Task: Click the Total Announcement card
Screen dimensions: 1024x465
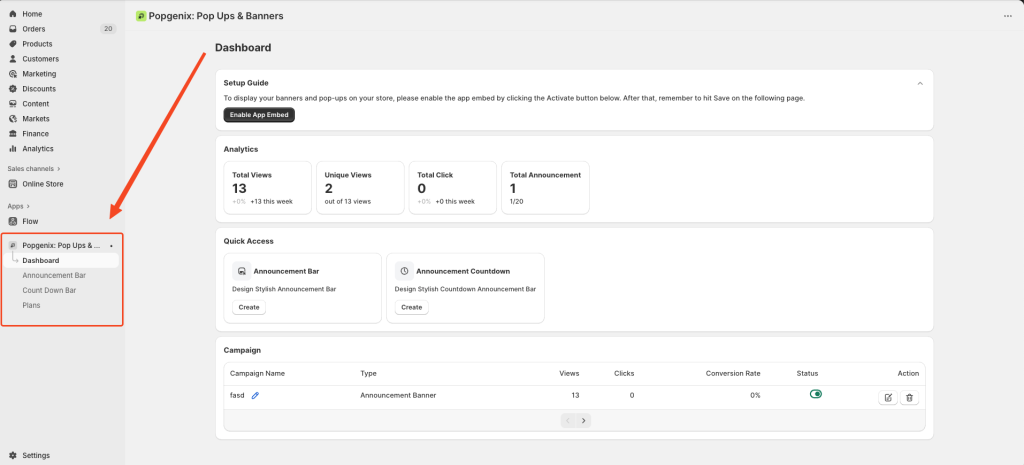Action: click(545, 188)
